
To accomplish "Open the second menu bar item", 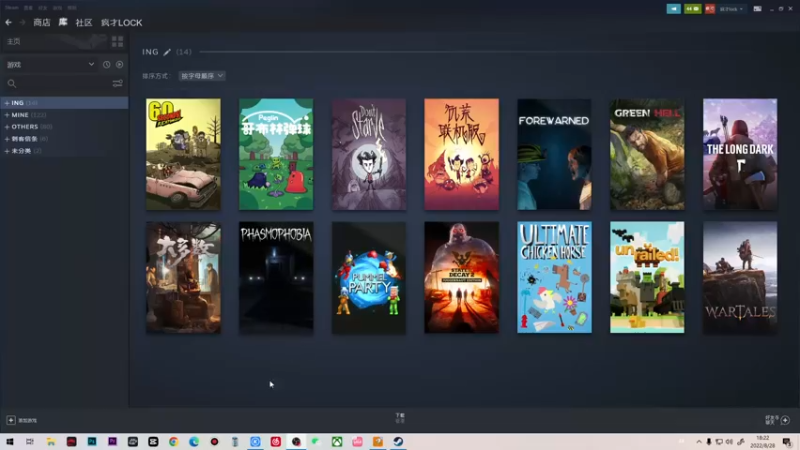I will point(28,8).
